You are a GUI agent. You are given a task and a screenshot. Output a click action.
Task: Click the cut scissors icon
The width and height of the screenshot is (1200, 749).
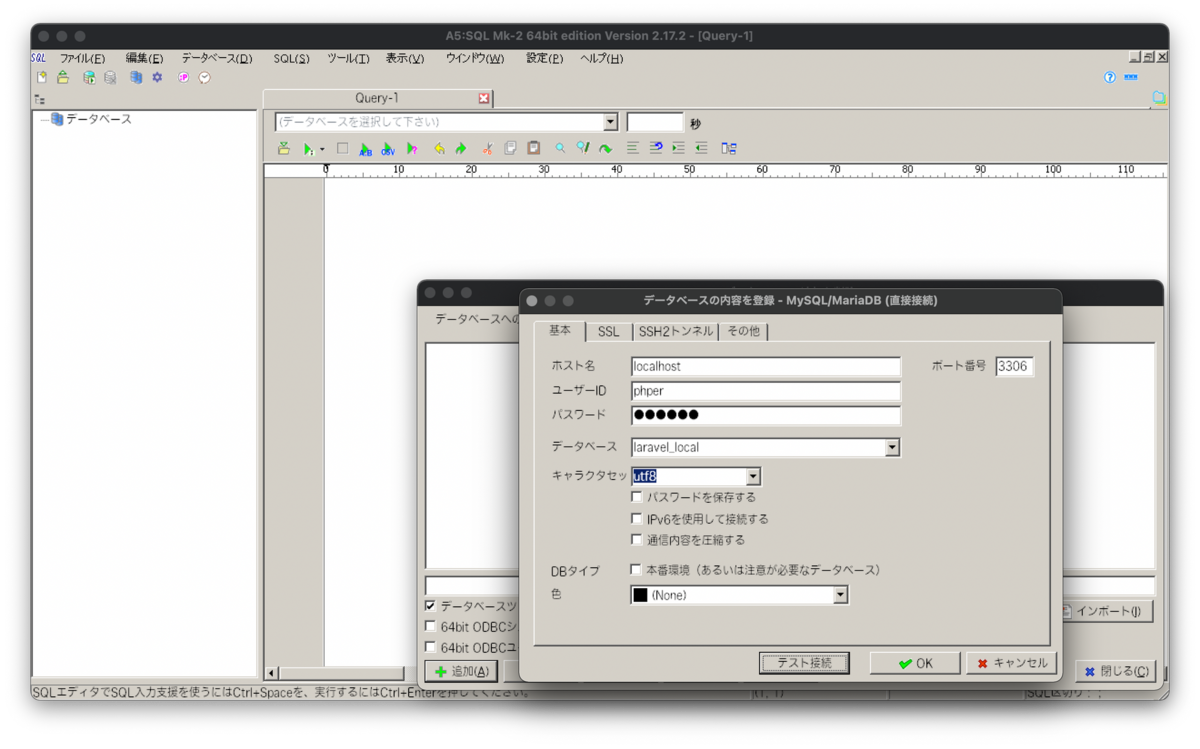487,148
